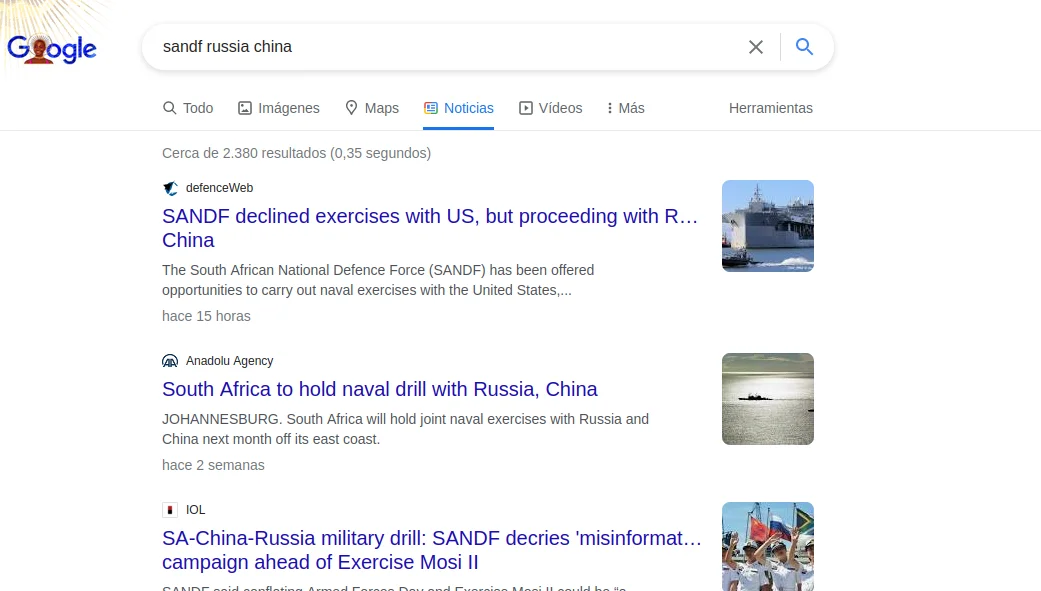Open the Maps tab
Screen dimensions: 1041x591
372,108
